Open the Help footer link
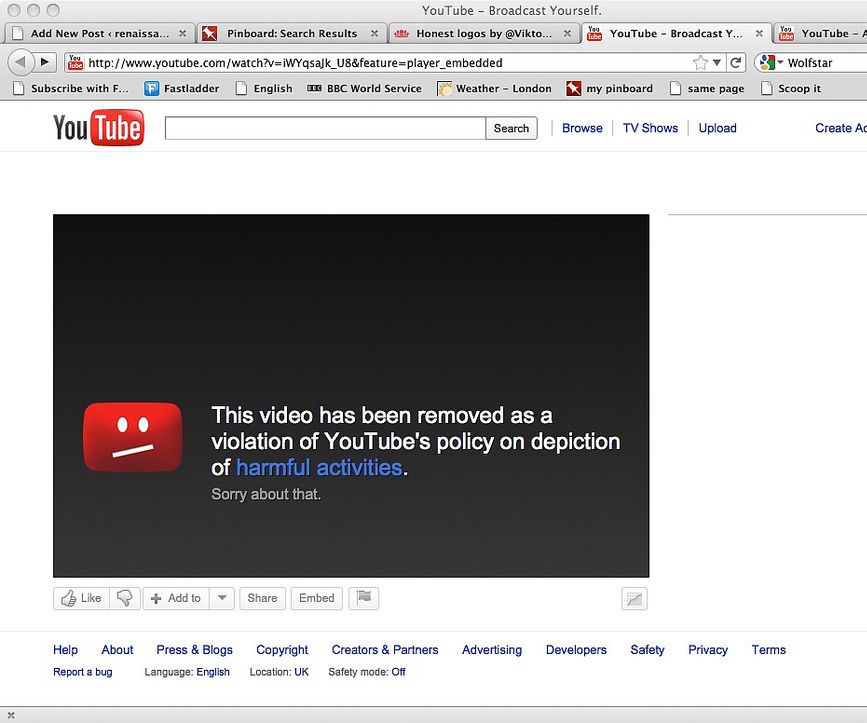This screenshot has height=723, width=867. pos(65,650)
